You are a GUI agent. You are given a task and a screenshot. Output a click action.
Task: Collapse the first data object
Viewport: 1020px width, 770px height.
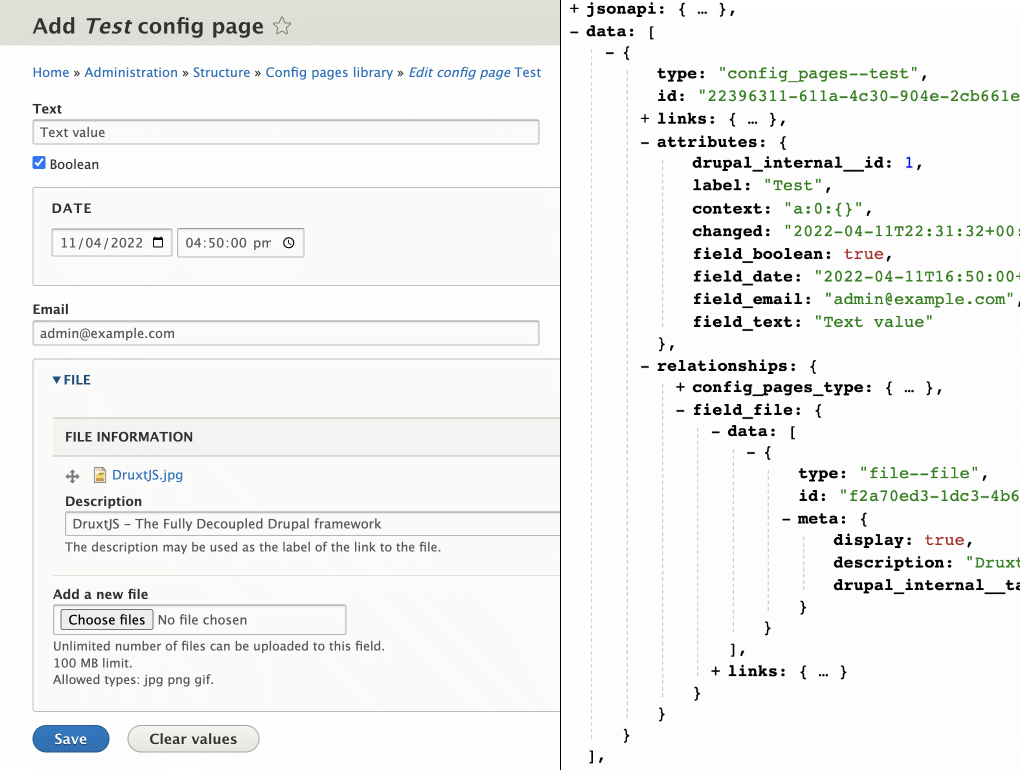(x=610, y=53)
